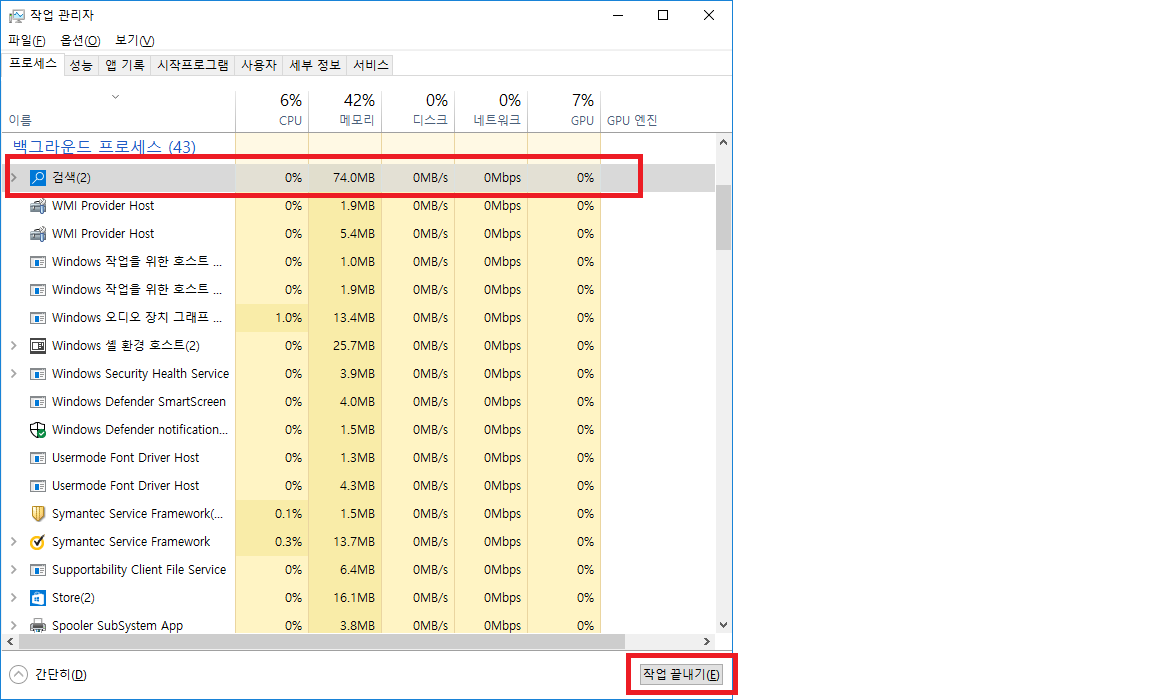Screen dimensions: 1152x700
Task: Click the 간단히 fewer details link
Action: click(x=61, y=674)
